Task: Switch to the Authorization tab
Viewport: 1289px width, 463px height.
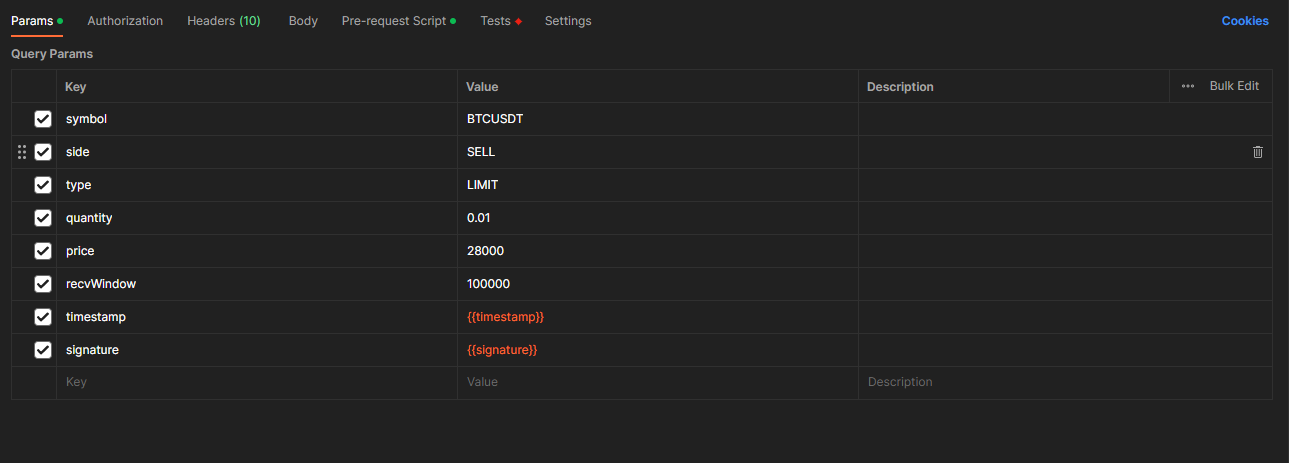Action: click(125, 21)
